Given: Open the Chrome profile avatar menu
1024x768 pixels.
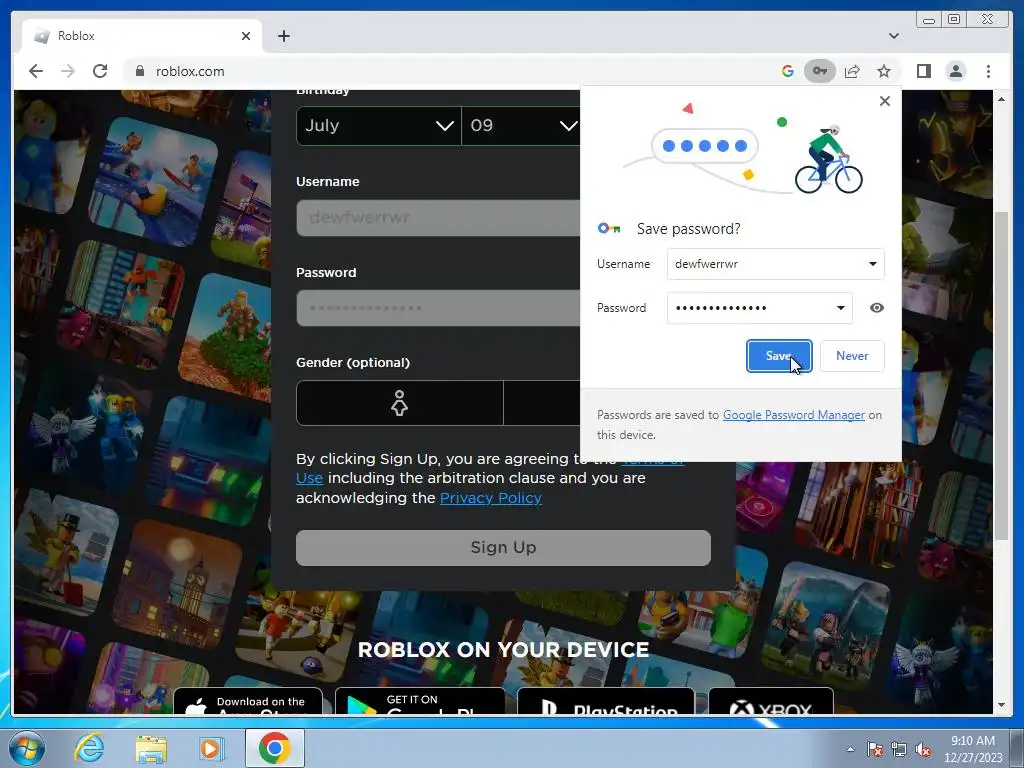Looking at the screenshot, I should pyautogui.click(x=955, y=71).
